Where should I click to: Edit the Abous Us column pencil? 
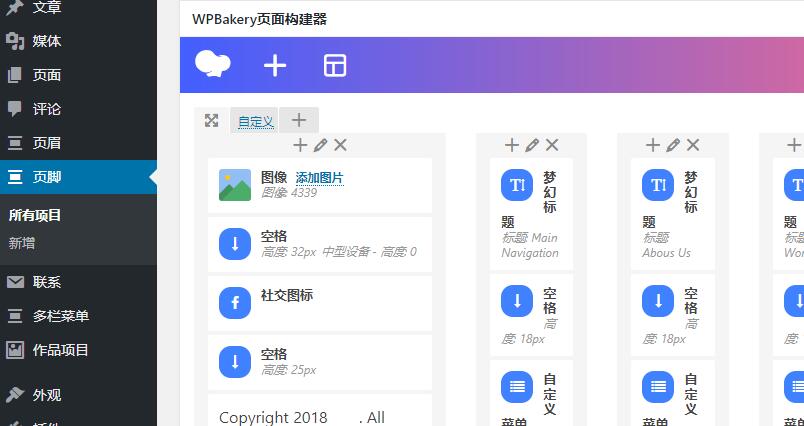click(673, 146)
